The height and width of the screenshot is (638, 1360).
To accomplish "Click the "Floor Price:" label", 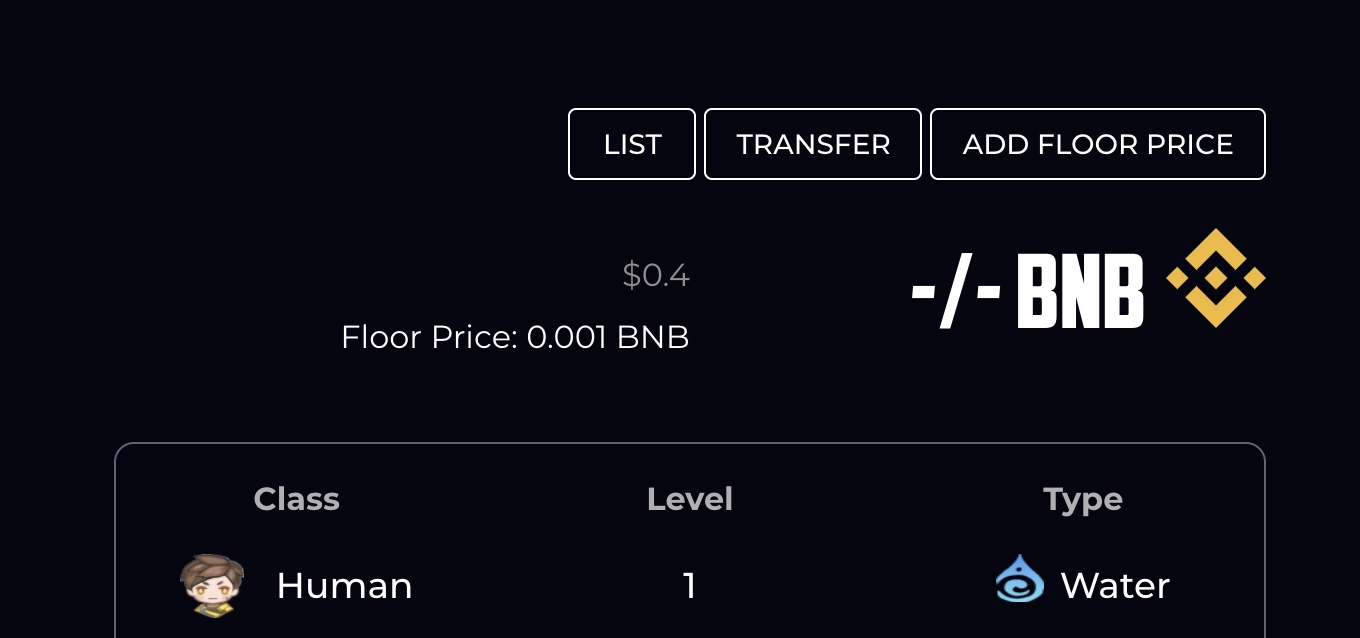I will click(429, 337).
